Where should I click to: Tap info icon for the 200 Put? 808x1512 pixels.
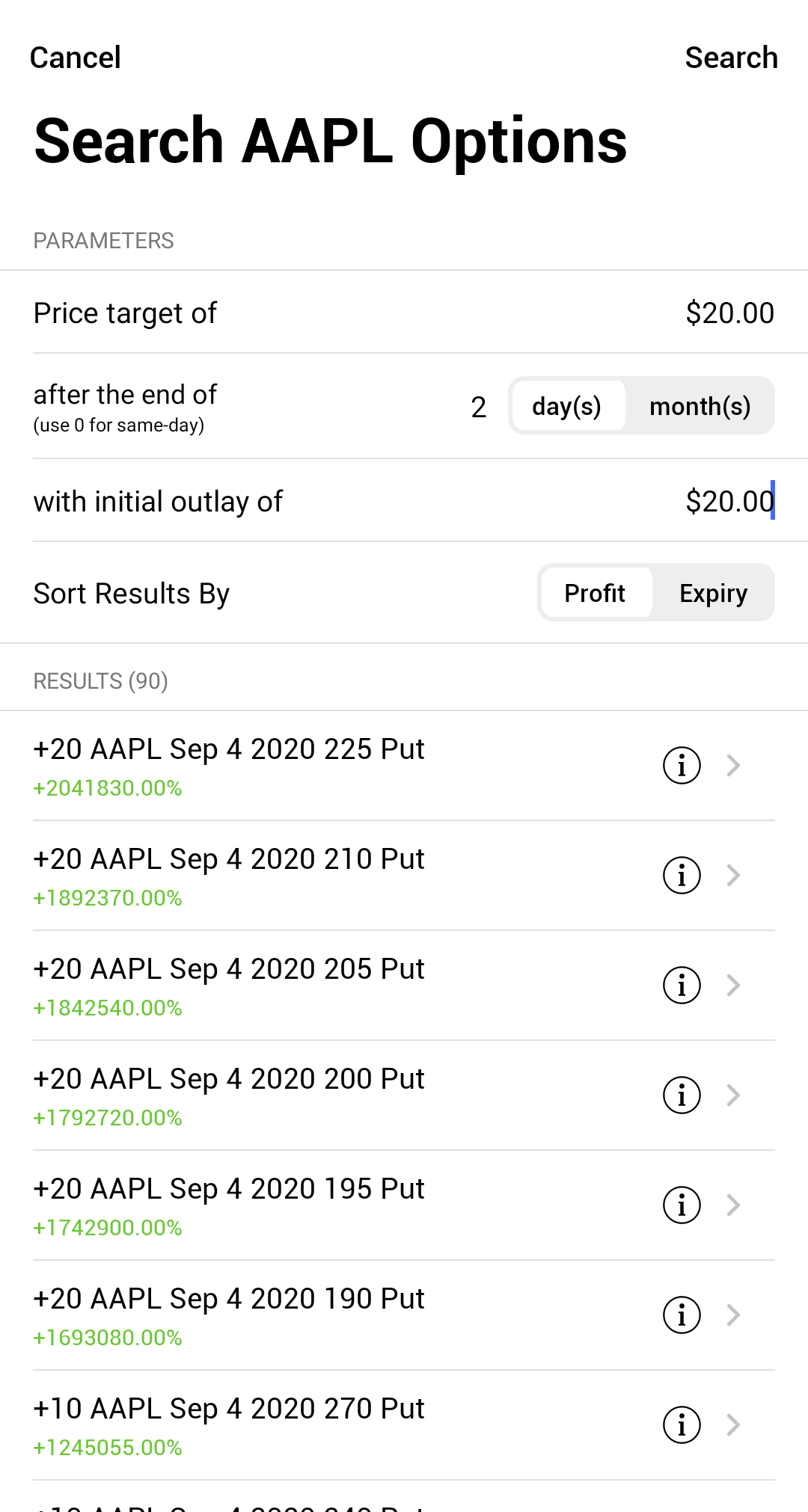[x=682, y=1095]
